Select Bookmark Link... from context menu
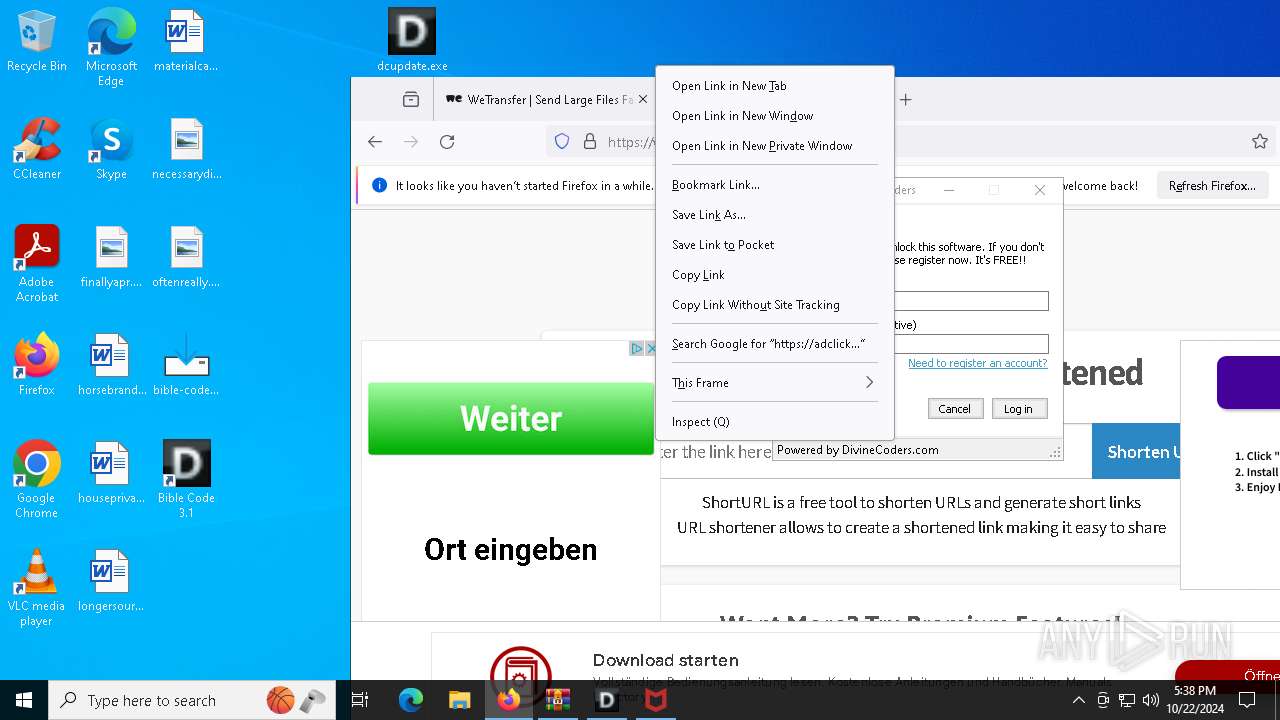 pyautogui.click(x=775, y=185)
